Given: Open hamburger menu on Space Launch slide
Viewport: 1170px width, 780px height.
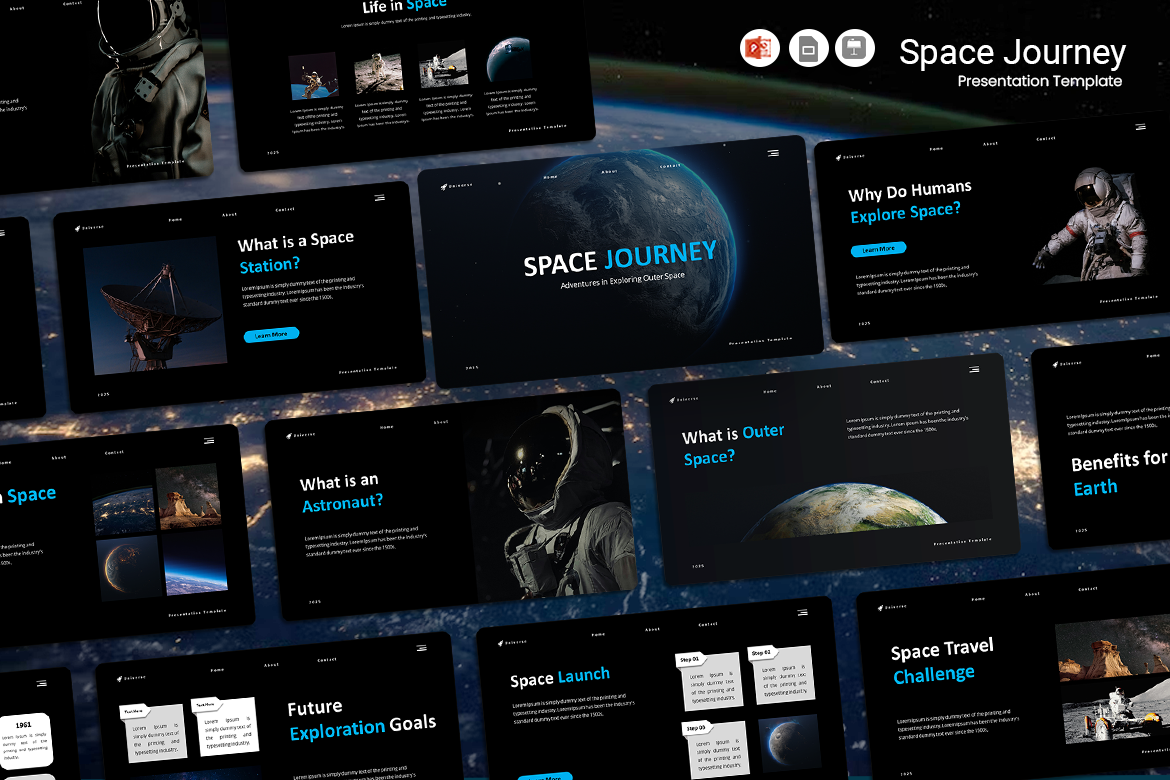Looking at the screenshot, I should click(x=802, y=612).
